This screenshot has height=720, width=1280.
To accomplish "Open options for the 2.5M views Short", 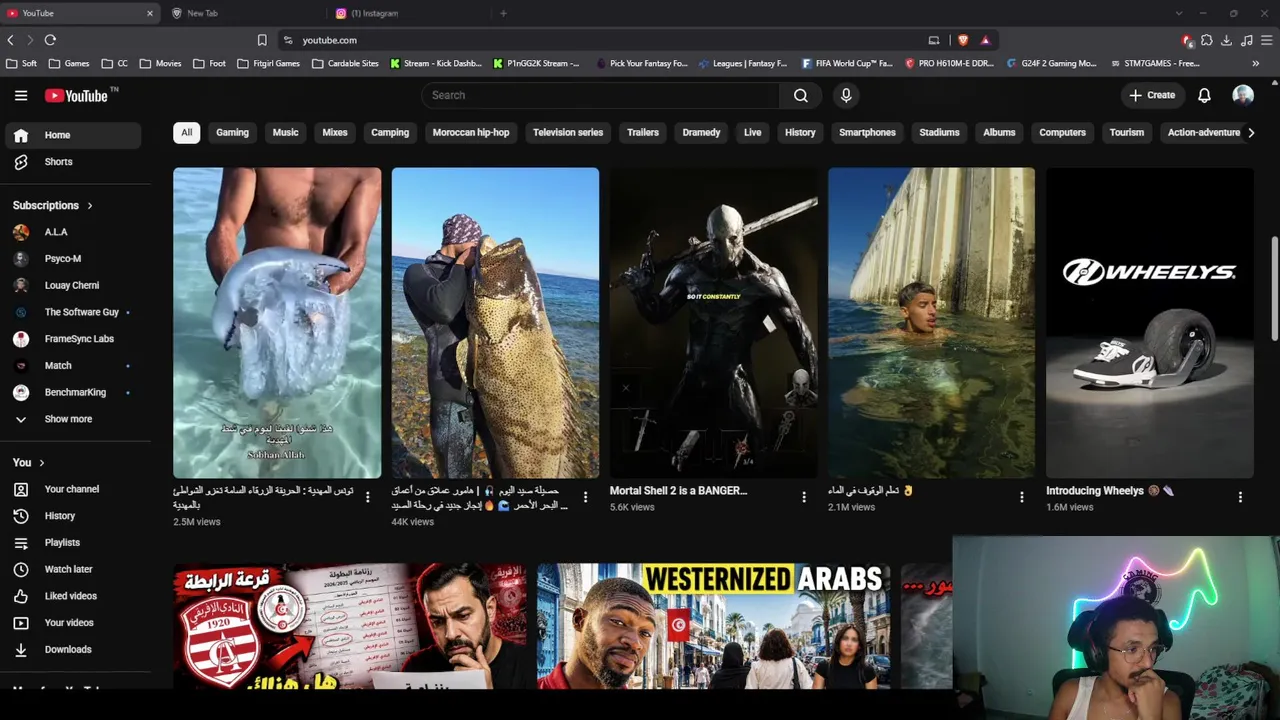I will pos(368,497).
